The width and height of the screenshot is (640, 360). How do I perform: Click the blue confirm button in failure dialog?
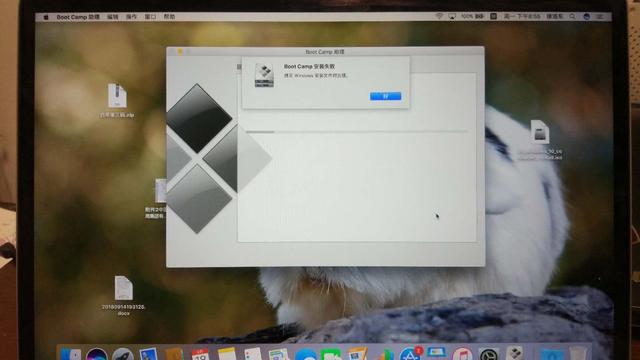click(x=385, y=96)
